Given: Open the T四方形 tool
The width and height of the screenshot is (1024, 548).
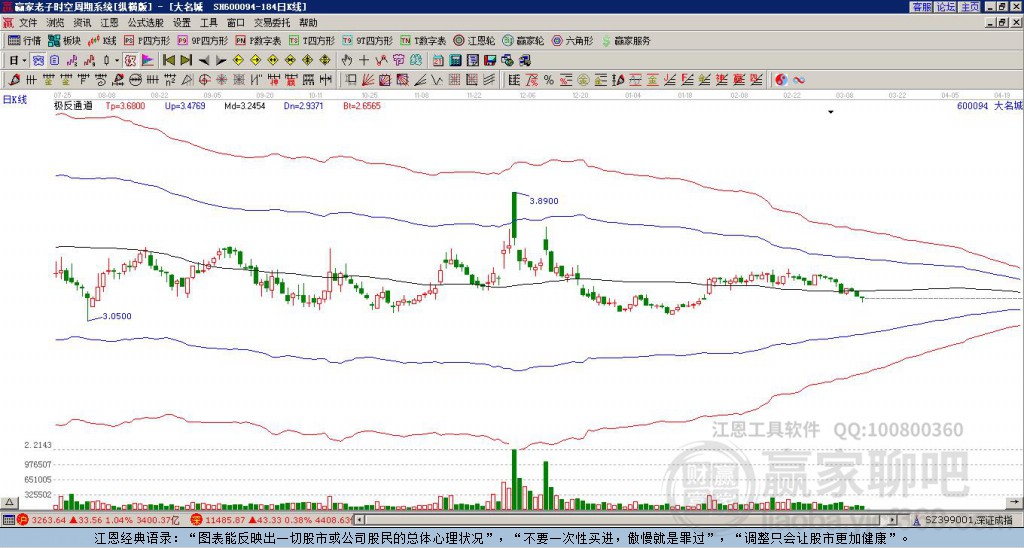Looking at the screenshot, I should (x=312, y=40).
